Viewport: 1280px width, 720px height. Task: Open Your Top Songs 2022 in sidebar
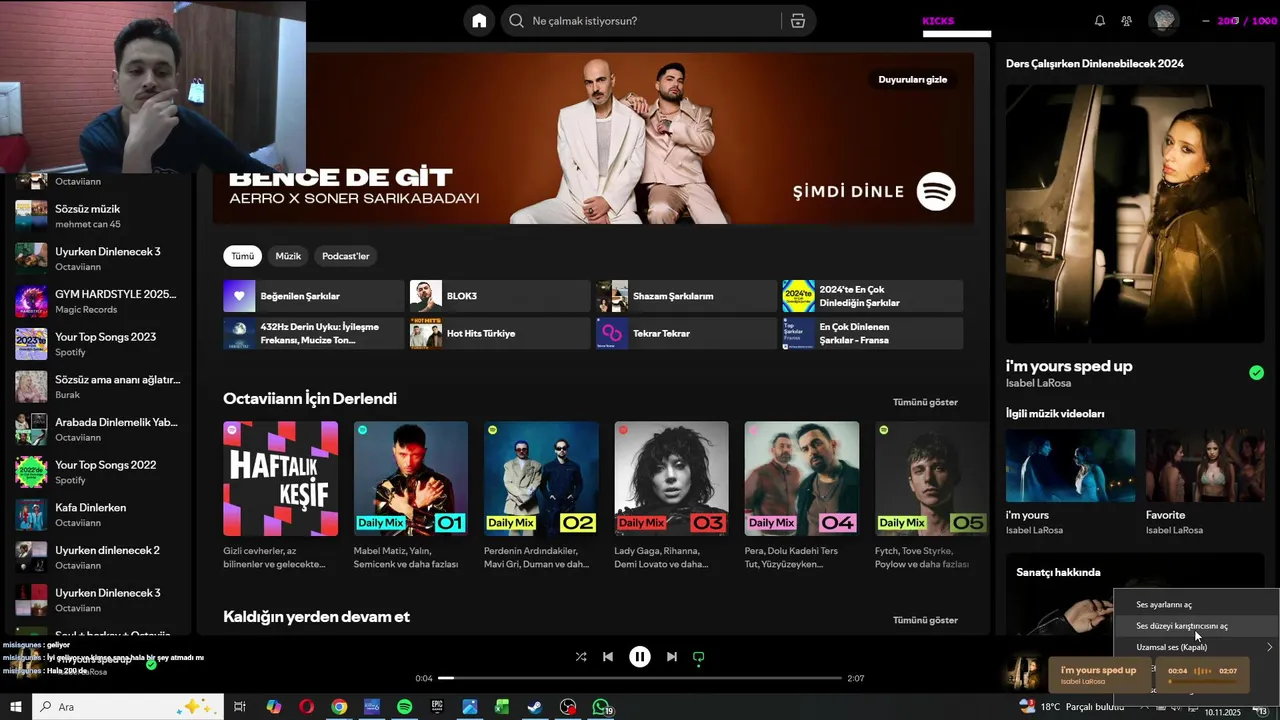[x=98, y=472]
